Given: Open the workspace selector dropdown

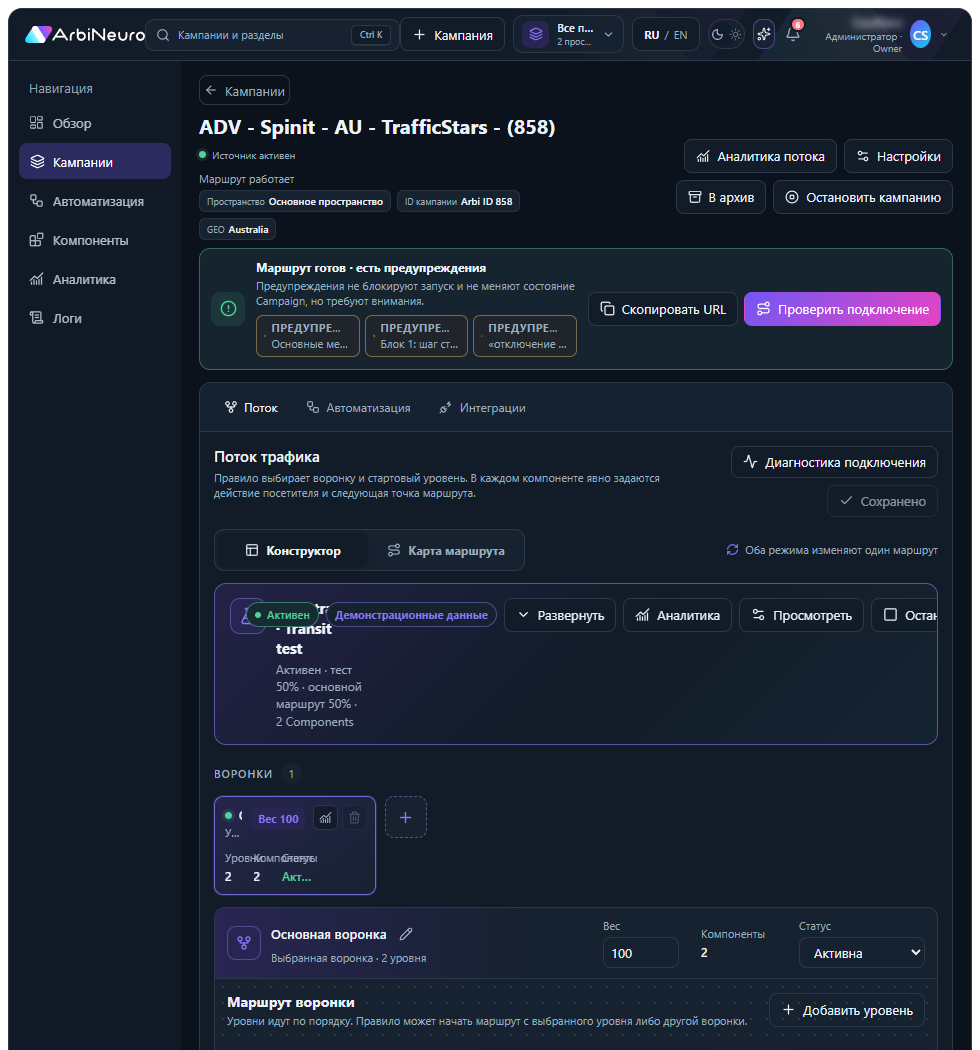Looking at the screenshot, I should tap(568, 35).
